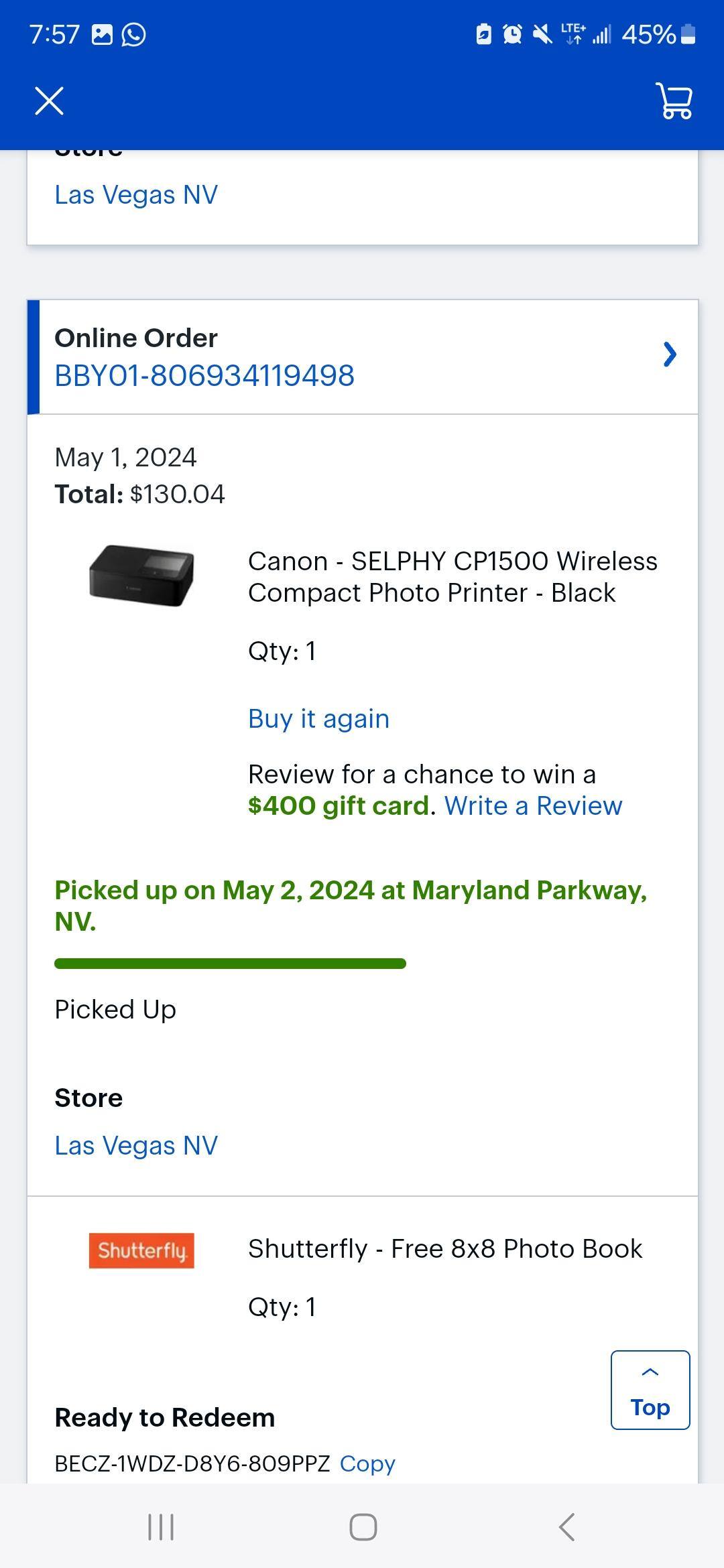The width and height of the screenshot is (724, 1568).
Task: Open the Las Vegas NV store link
Action: coord(136,1145)
